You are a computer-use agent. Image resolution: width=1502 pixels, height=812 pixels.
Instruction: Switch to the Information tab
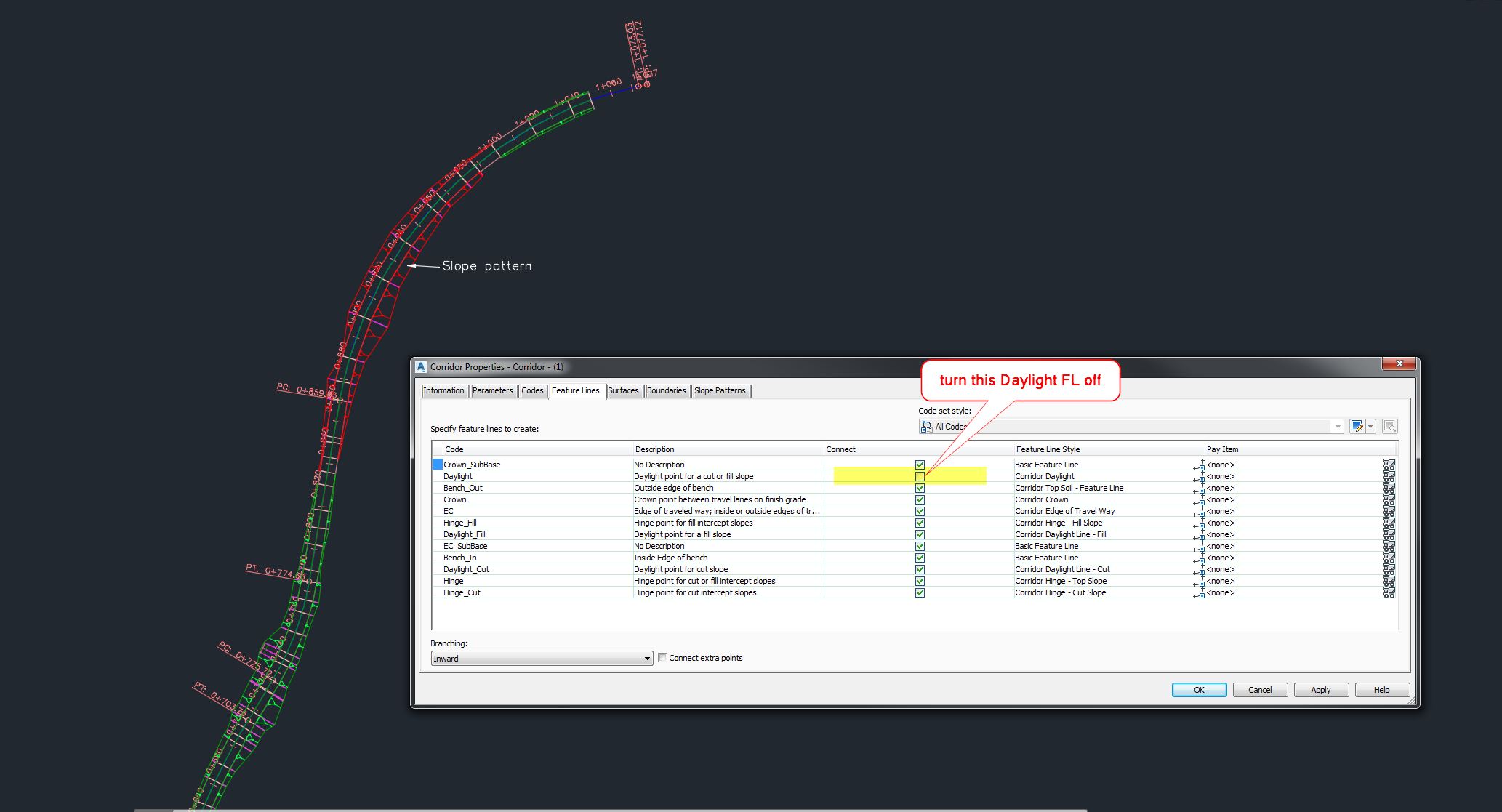click(443, 390)
